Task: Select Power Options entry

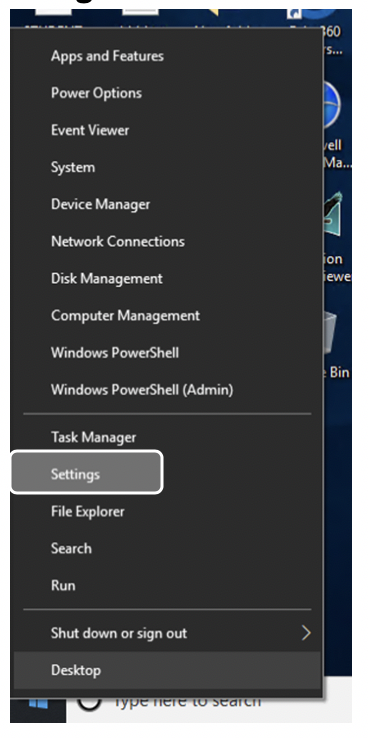Action: pyautogui.click(x=167, y=93)
